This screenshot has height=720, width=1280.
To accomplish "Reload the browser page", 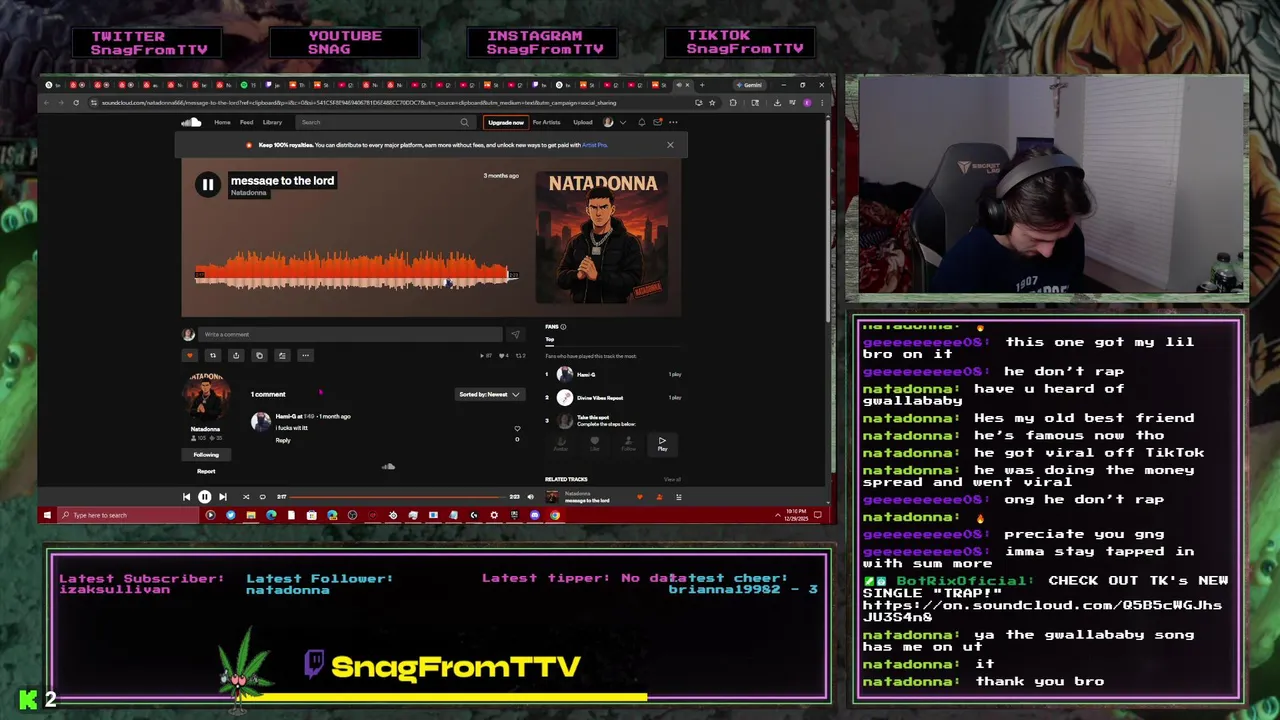I will pos(76,102).
